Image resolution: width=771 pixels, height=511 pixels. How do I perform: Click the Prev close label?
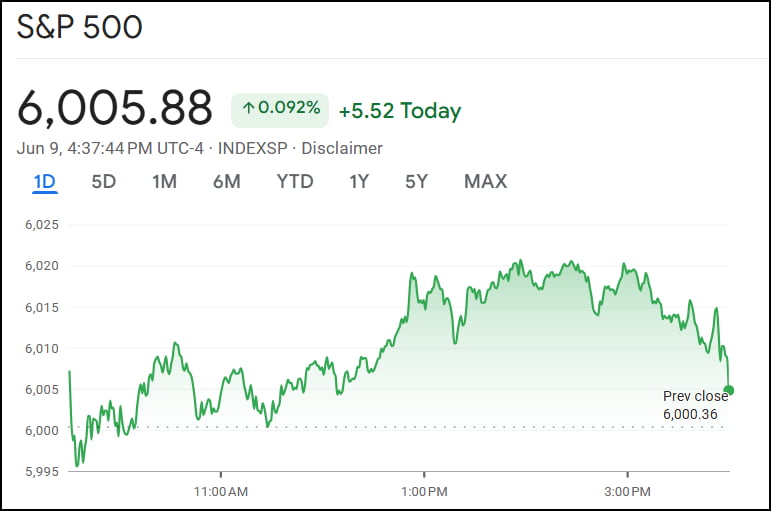click(x=695, y=396)
